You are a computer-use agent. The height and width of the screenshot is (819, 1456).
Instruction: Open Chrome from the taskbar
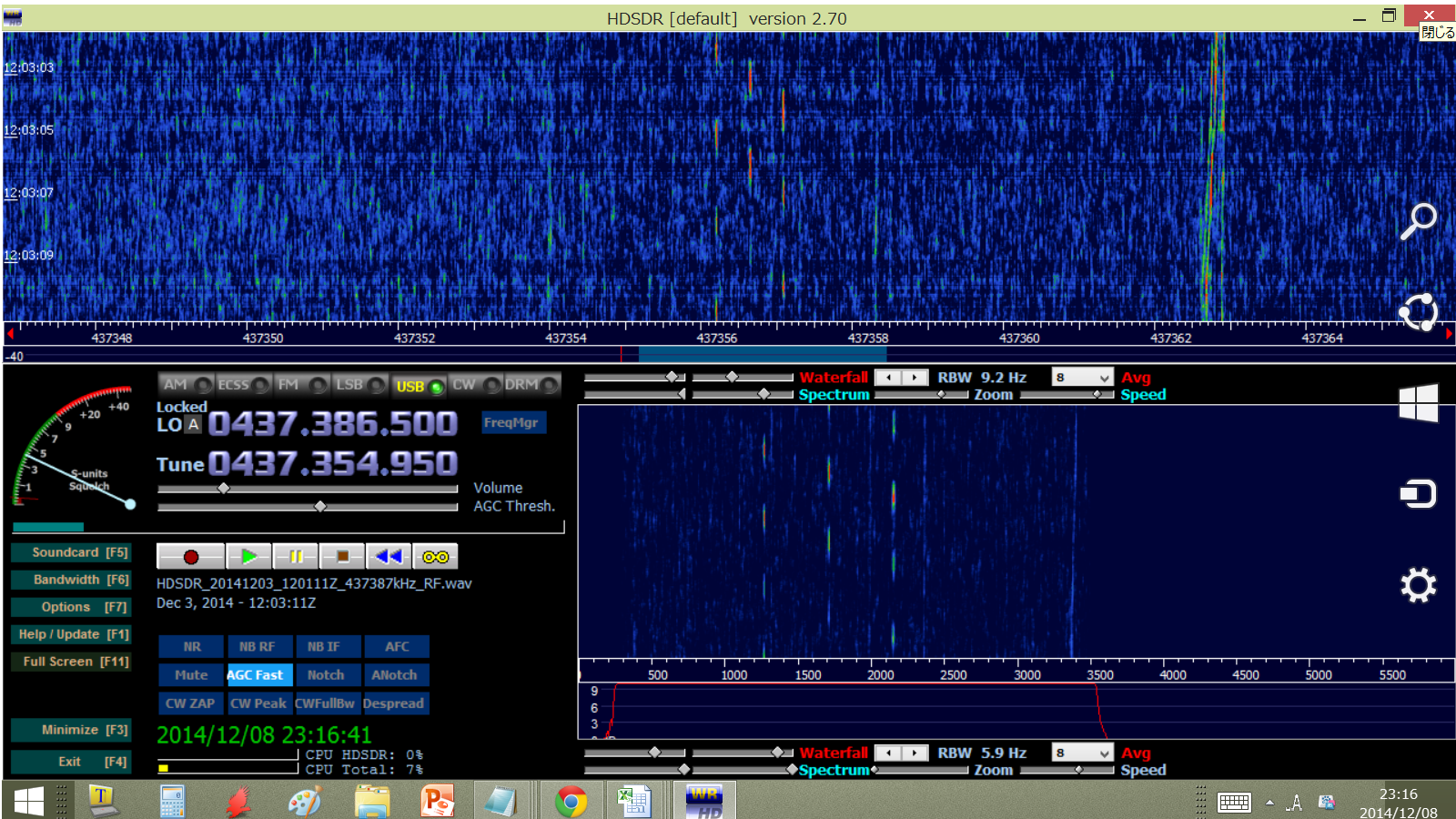coord(571,802)
